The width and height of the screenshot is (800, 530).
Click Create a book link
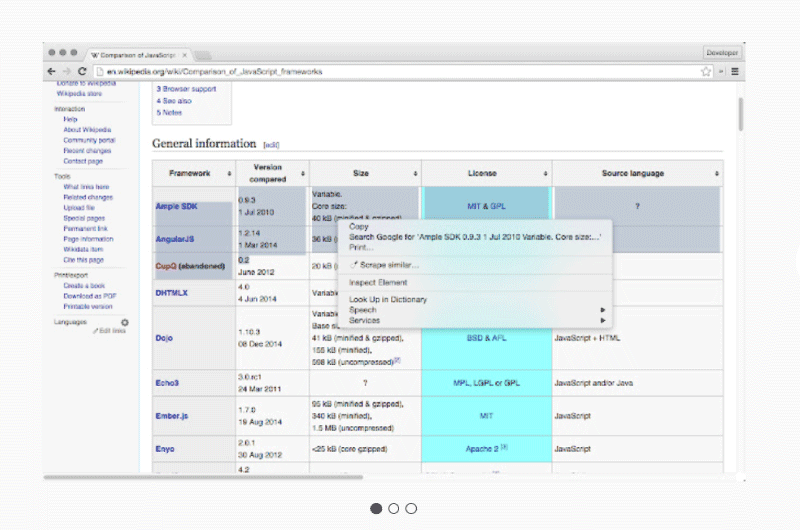pyautogui.click(x=84, y=286)
